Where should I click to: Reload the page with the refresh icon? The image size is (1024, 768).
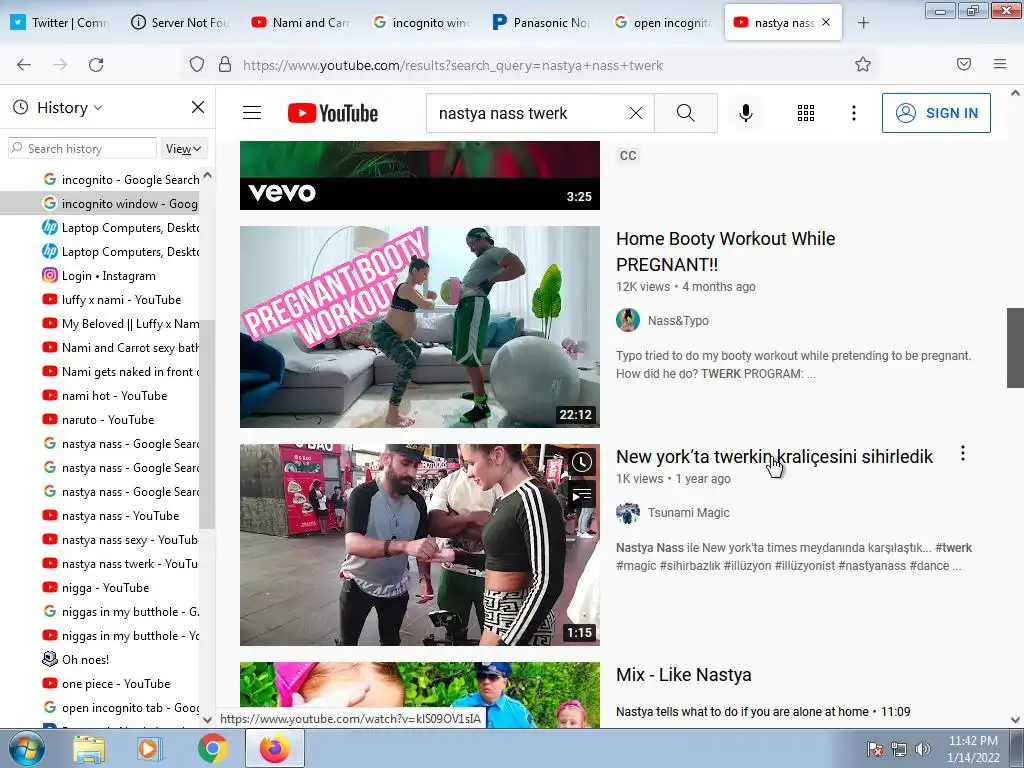point(96,65)
